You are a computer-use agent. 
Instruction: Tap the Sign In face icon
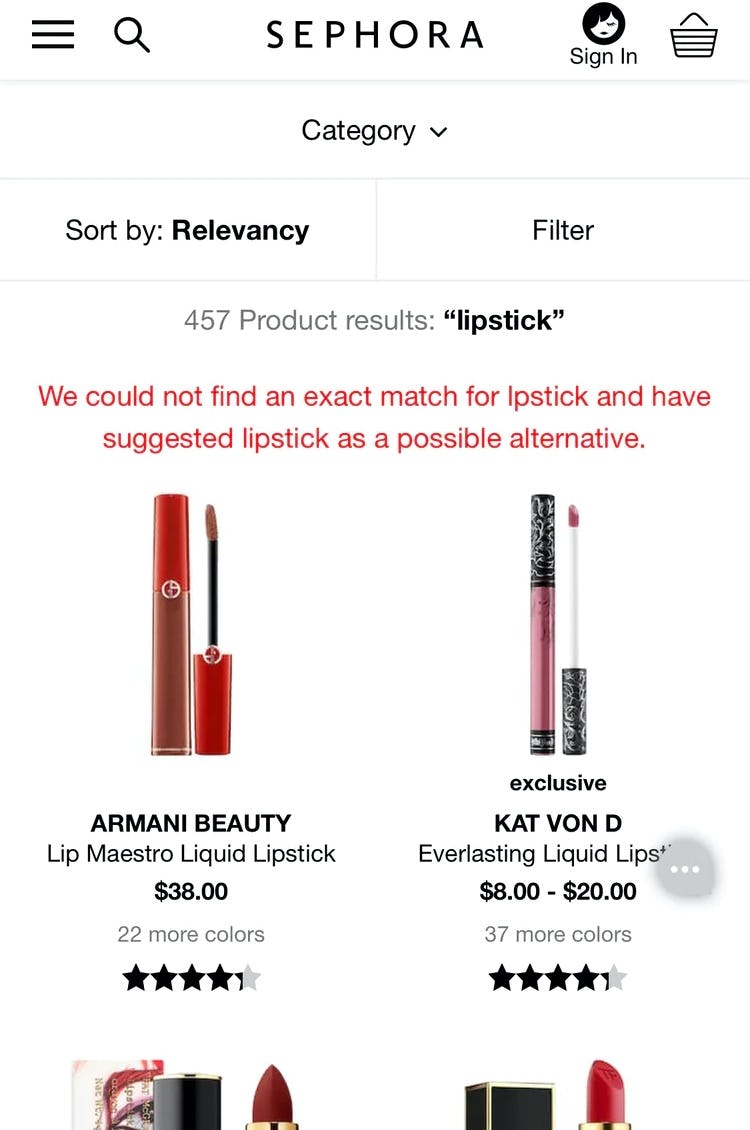(603, 25)
